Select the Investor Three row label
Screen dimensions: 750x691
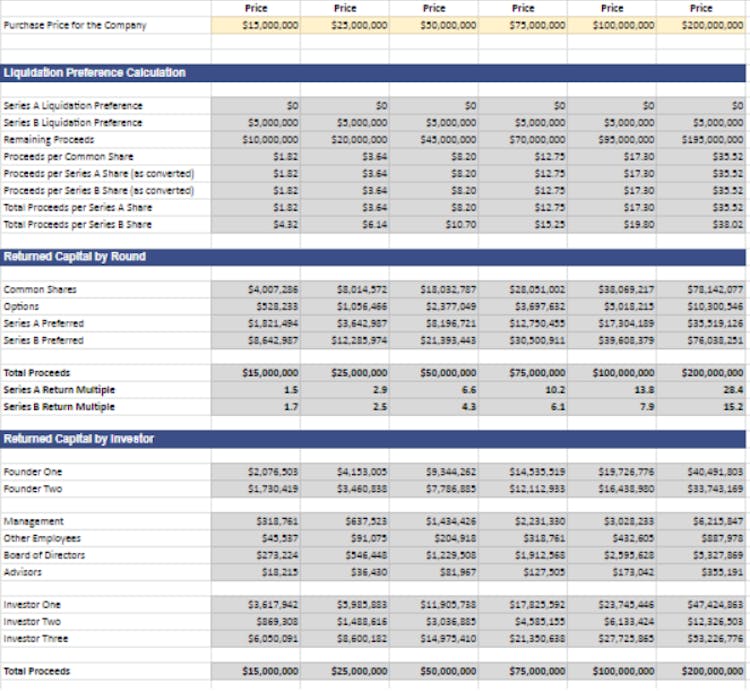tap(36, 638)
